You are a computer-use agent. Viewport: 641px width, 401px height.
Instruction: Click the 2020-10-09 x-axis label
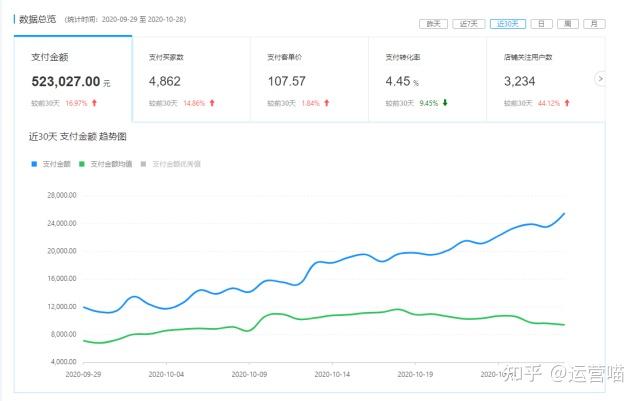click(249, 374)
